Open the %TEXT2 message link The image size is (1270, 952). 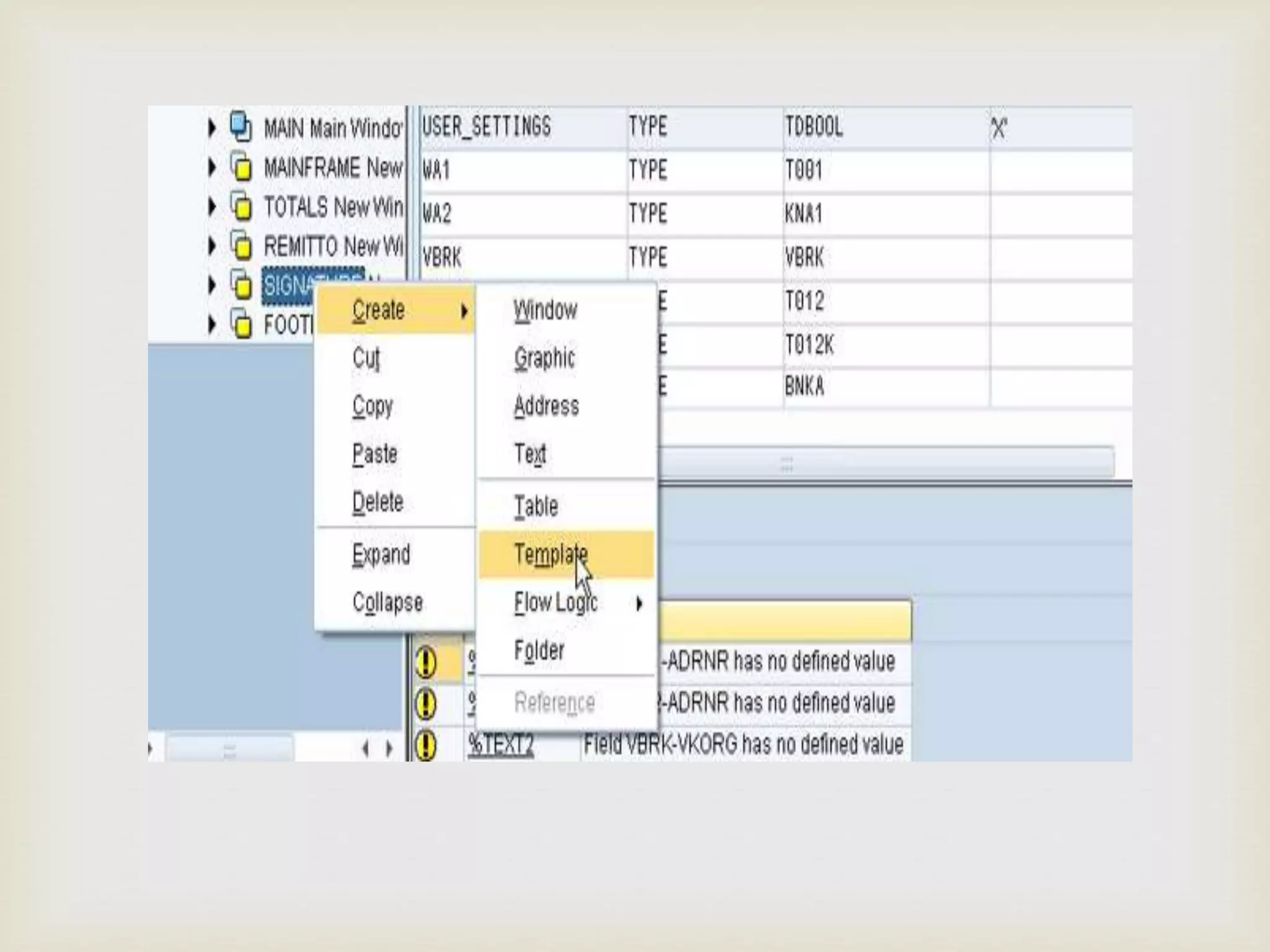click(500, 744)
